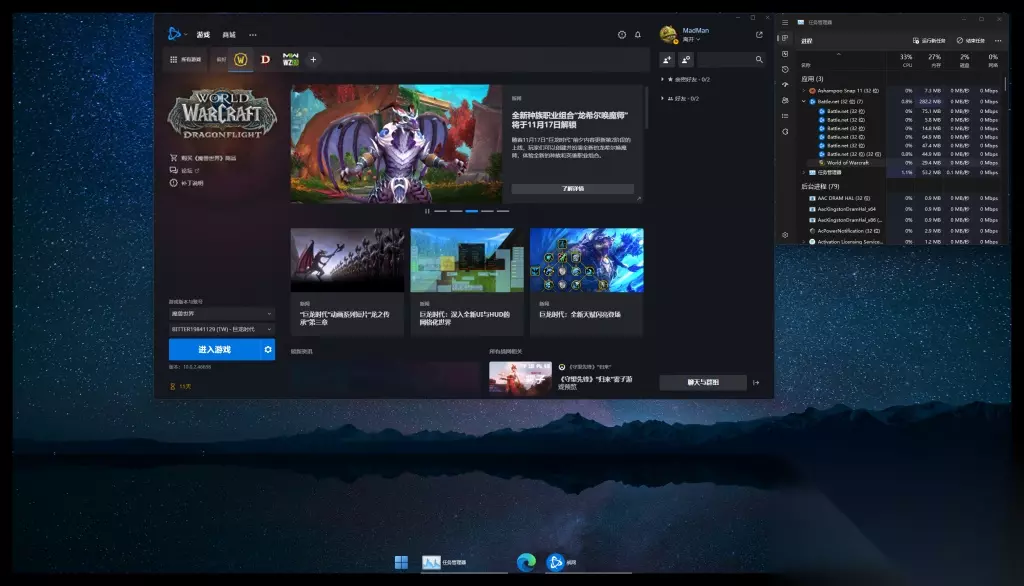
Task: Collapse the Battle.net process group in Task Manager
Action: (803, 101)
